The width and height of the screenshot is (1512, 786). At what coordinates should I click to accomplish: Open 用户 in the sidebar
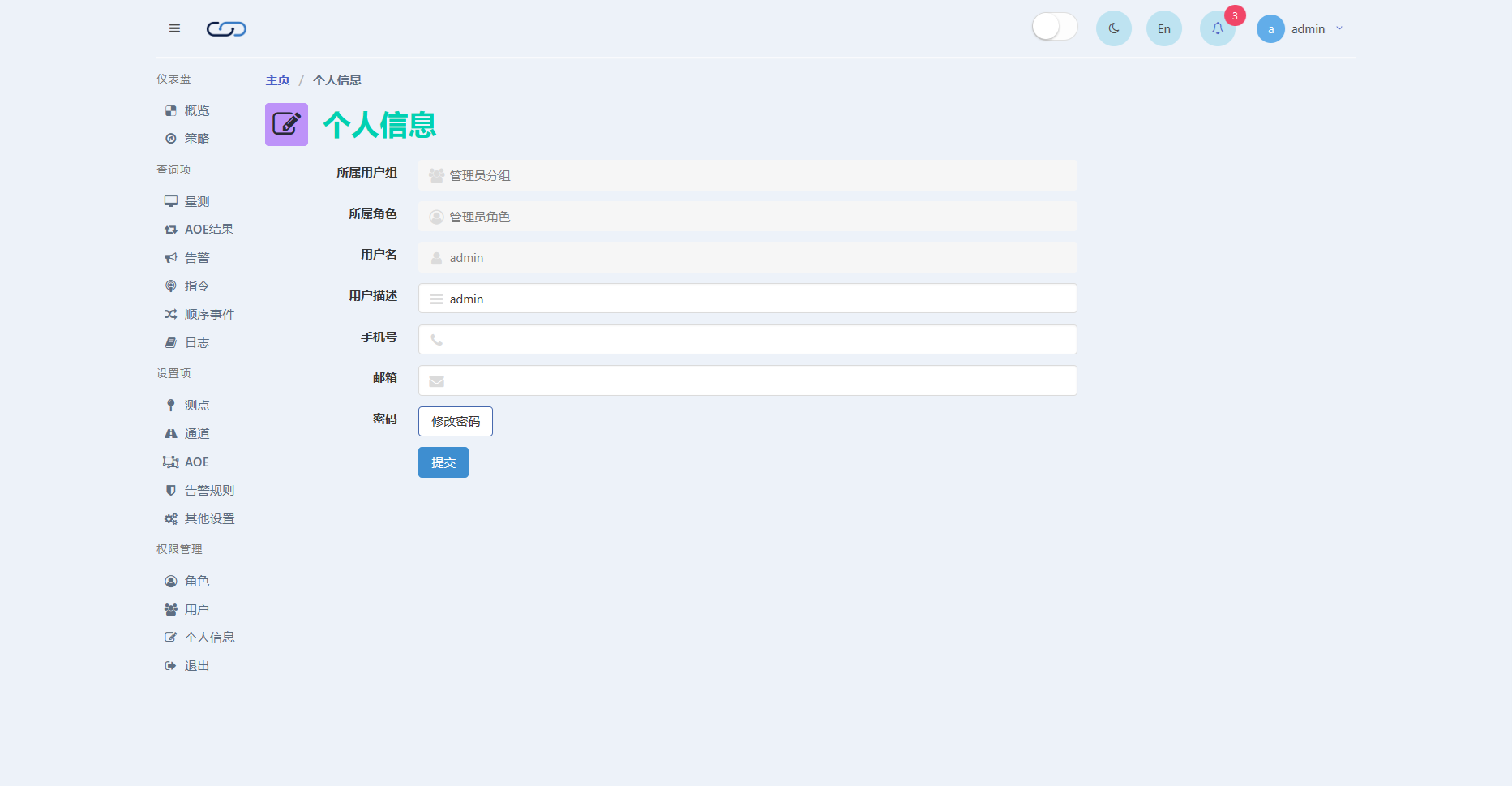197,609
